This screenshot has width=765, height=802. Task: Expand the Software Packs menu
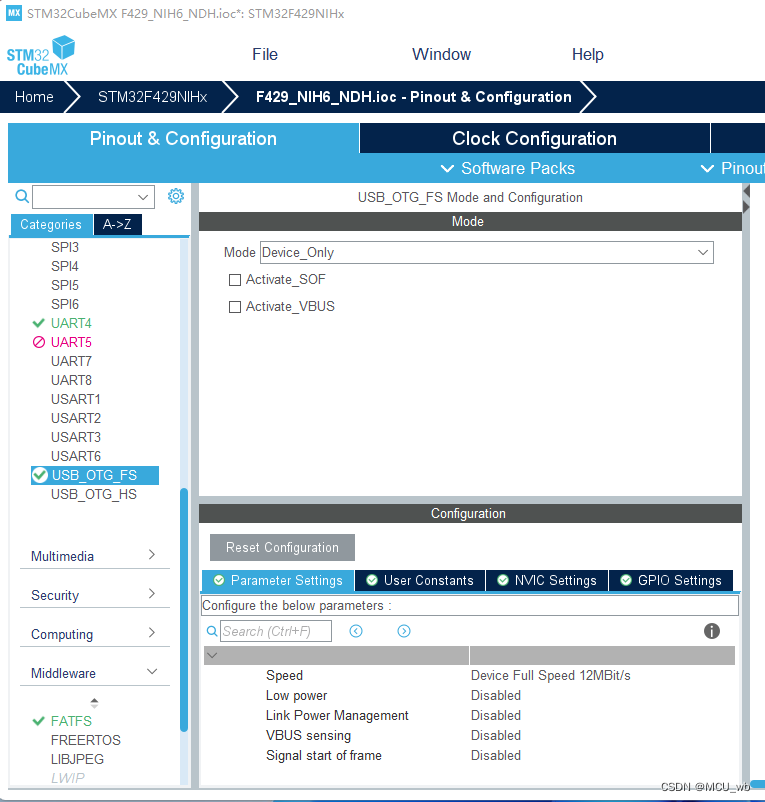click(507, 168)
